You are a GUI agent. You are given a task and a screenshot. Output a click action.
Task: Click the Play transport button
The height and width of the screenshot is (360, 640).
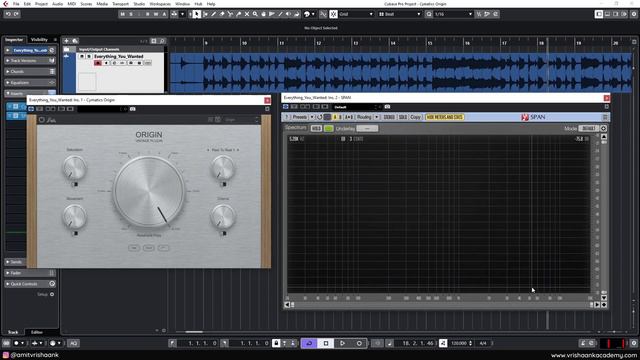[342, 343]
